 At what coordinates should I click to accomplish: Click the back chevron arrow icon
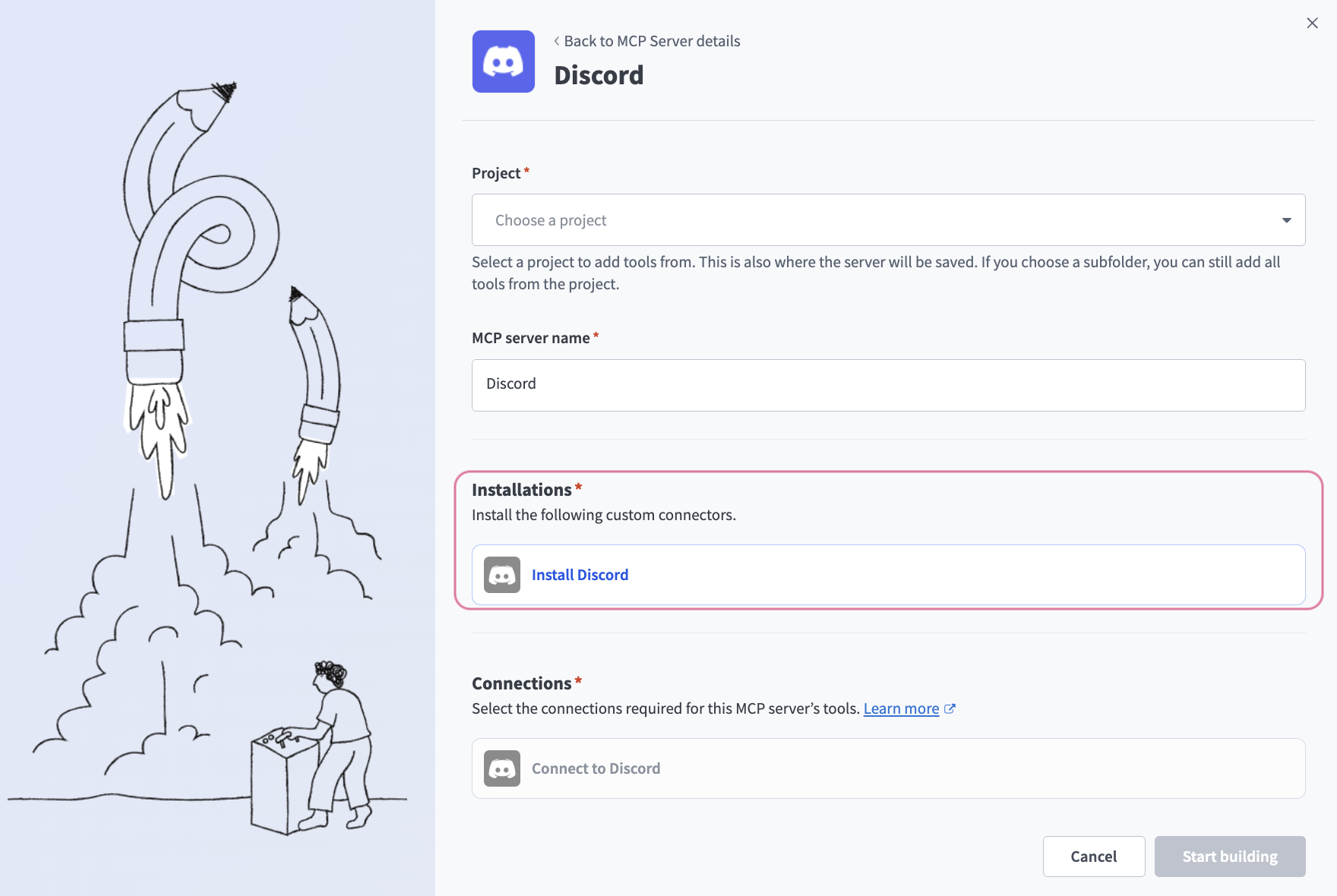click(x=557, y=41)
